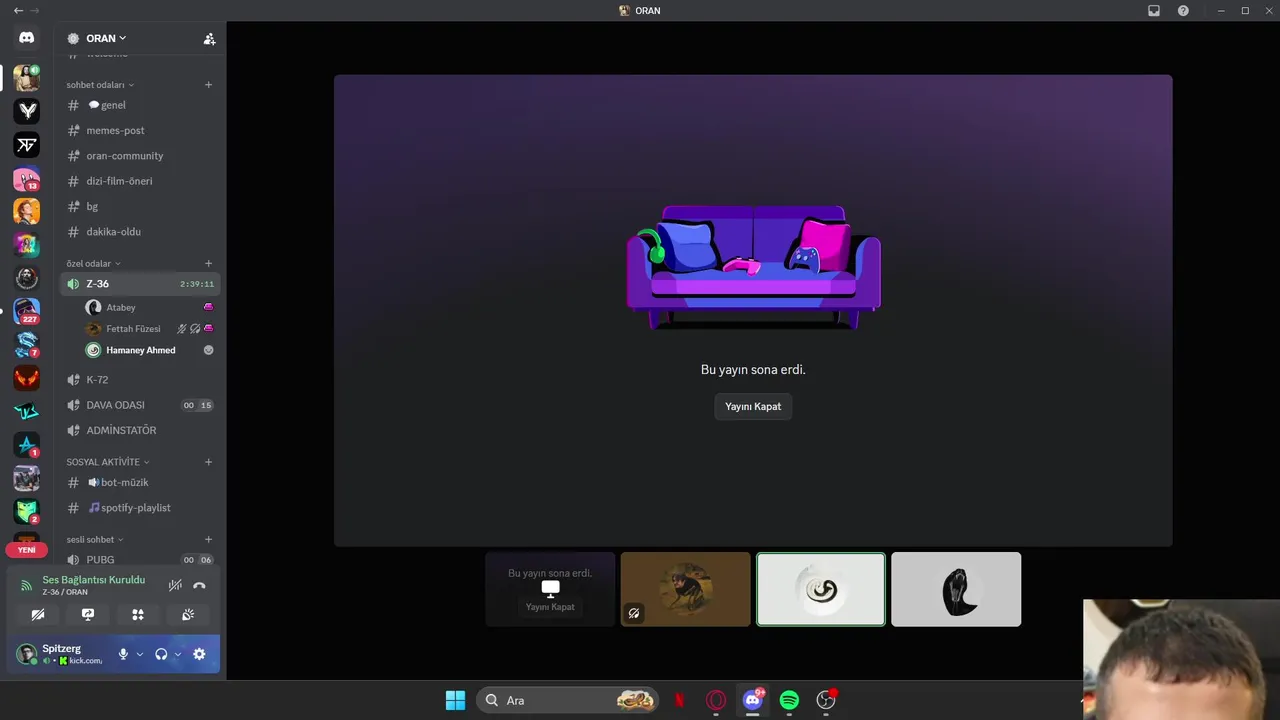Click user Hamaney Ahmed in voice channel
Viewport: 1280px width, 720px height.
click(x=150, y=350)
